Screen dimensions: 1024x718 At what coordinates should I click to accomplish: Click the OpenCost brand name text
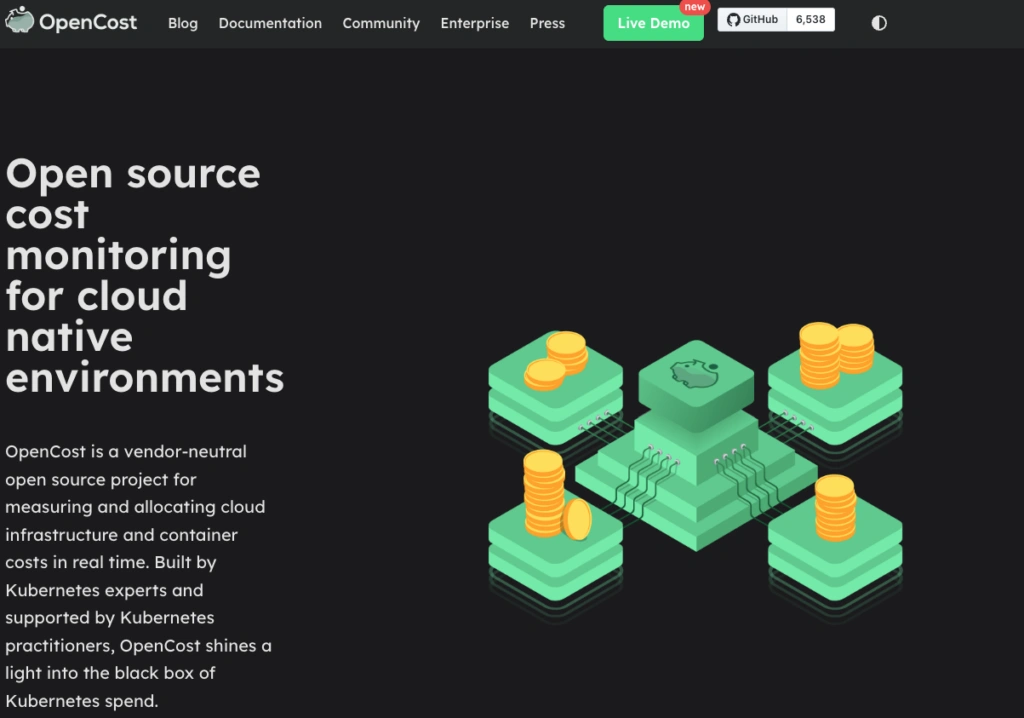tap(88, 22)
